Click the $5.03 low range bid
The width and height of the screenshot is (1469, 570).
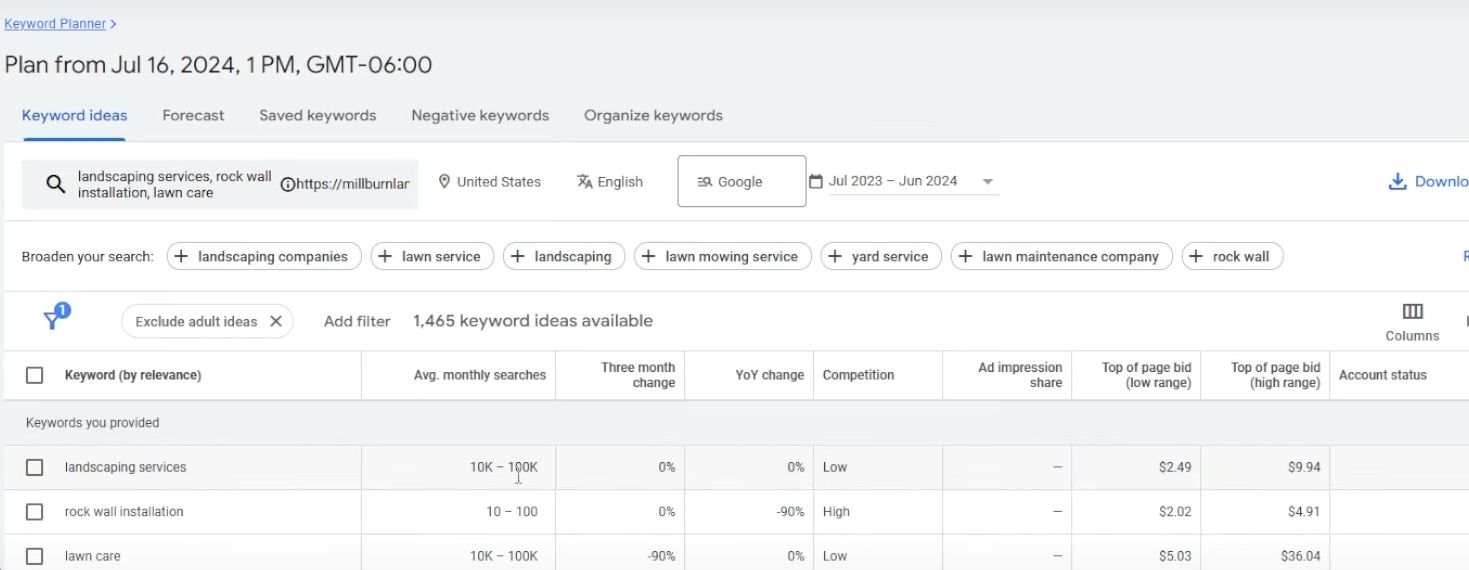(x=1174, y=556)
